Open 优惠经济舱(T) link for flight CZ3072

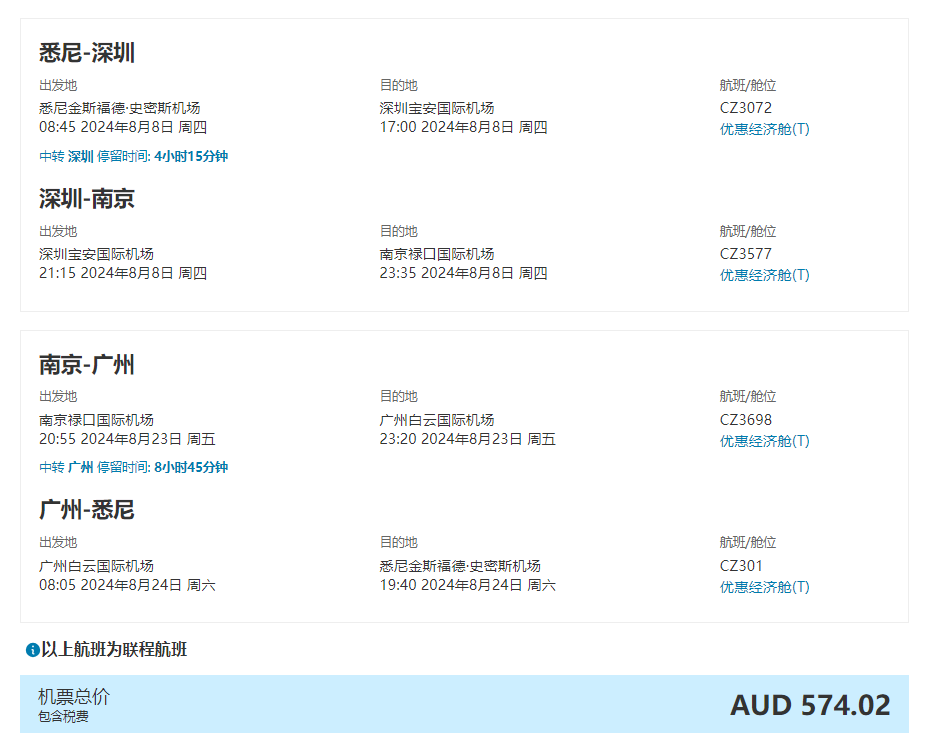tap(764, 129)
